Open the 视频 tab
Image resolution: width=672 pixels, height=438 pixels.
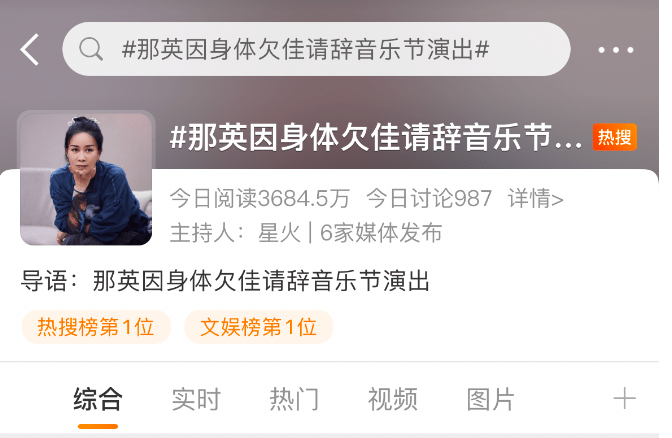(393, 399)
